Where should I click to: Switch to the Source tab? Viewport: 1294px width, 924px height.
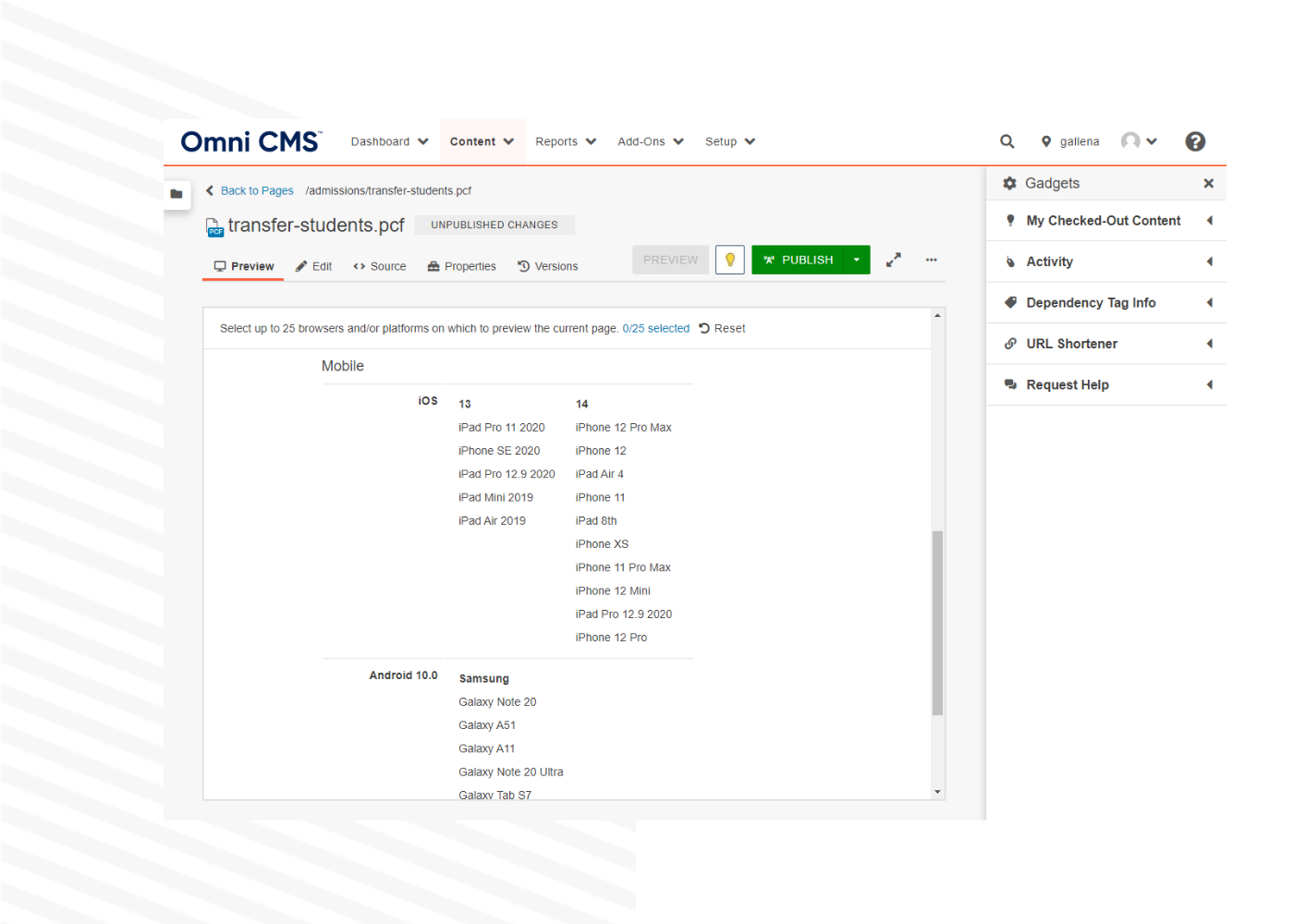[x=380, y=266]
